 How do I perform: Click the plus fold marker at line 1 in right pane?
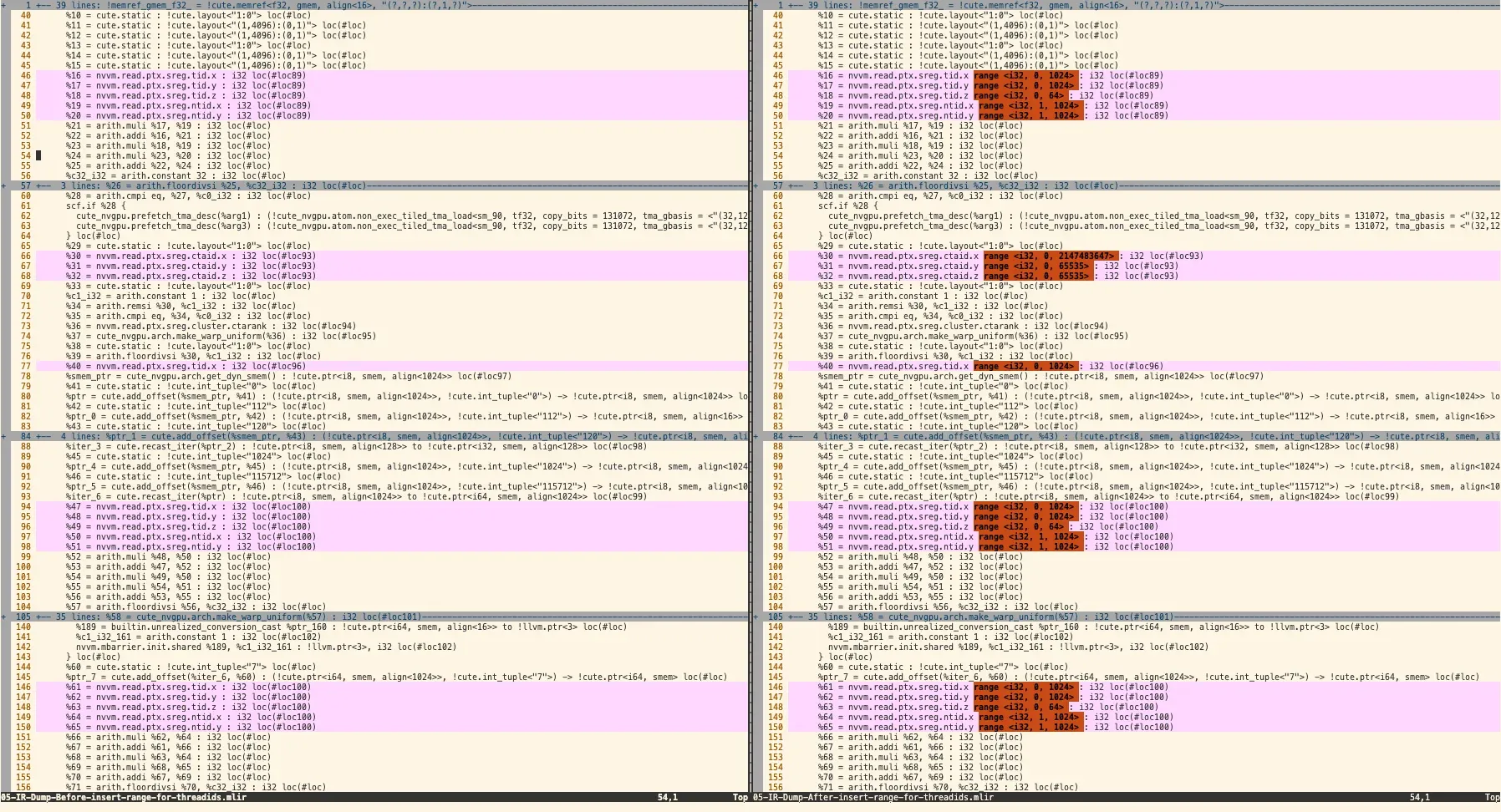756,5
